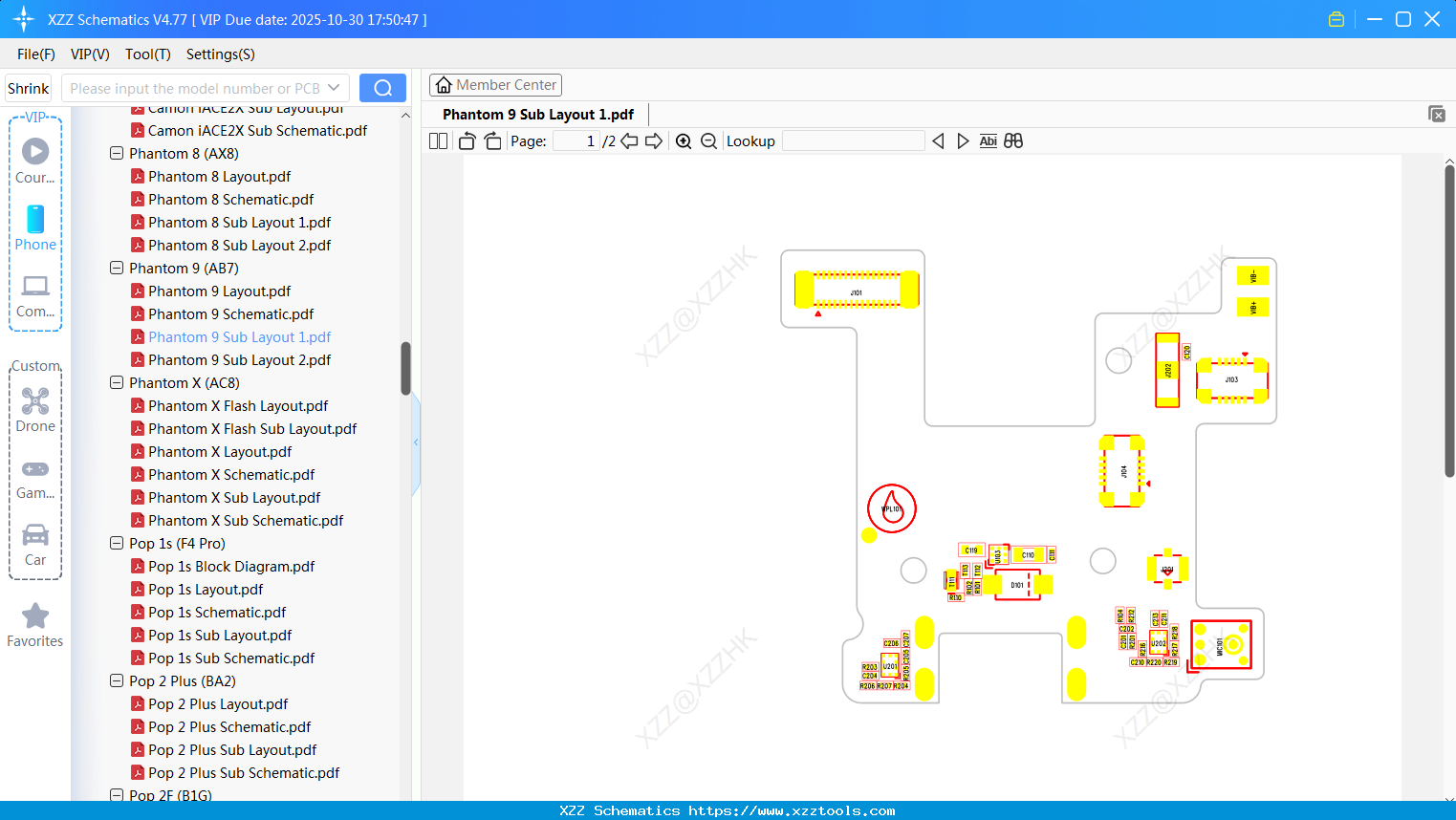
Task: Click the Shrink button
Action: point(29,88)
